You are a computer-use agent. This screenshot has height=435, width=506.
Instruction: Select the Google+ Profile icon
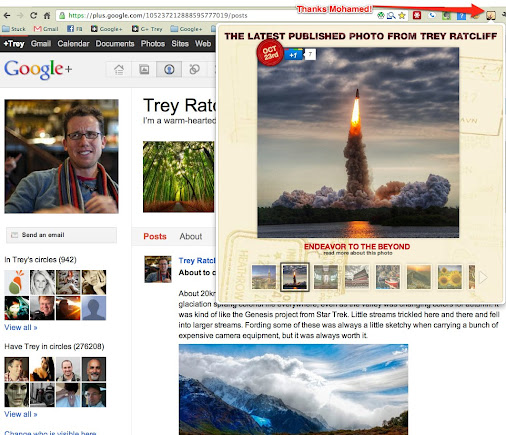coord(169,69)
